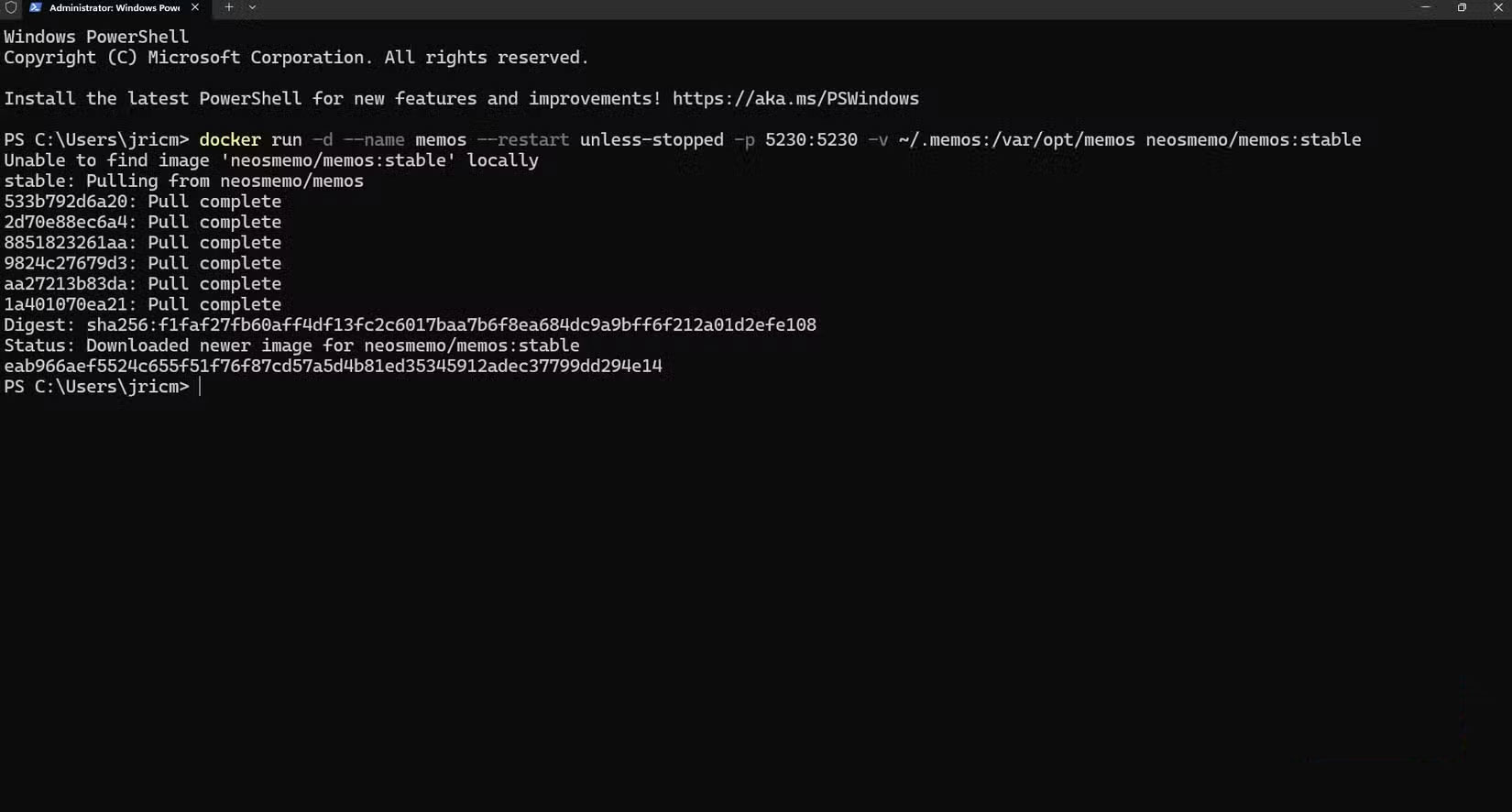
Task: Click the 5230:5230 port mapping text
Action: click(811, 139)
